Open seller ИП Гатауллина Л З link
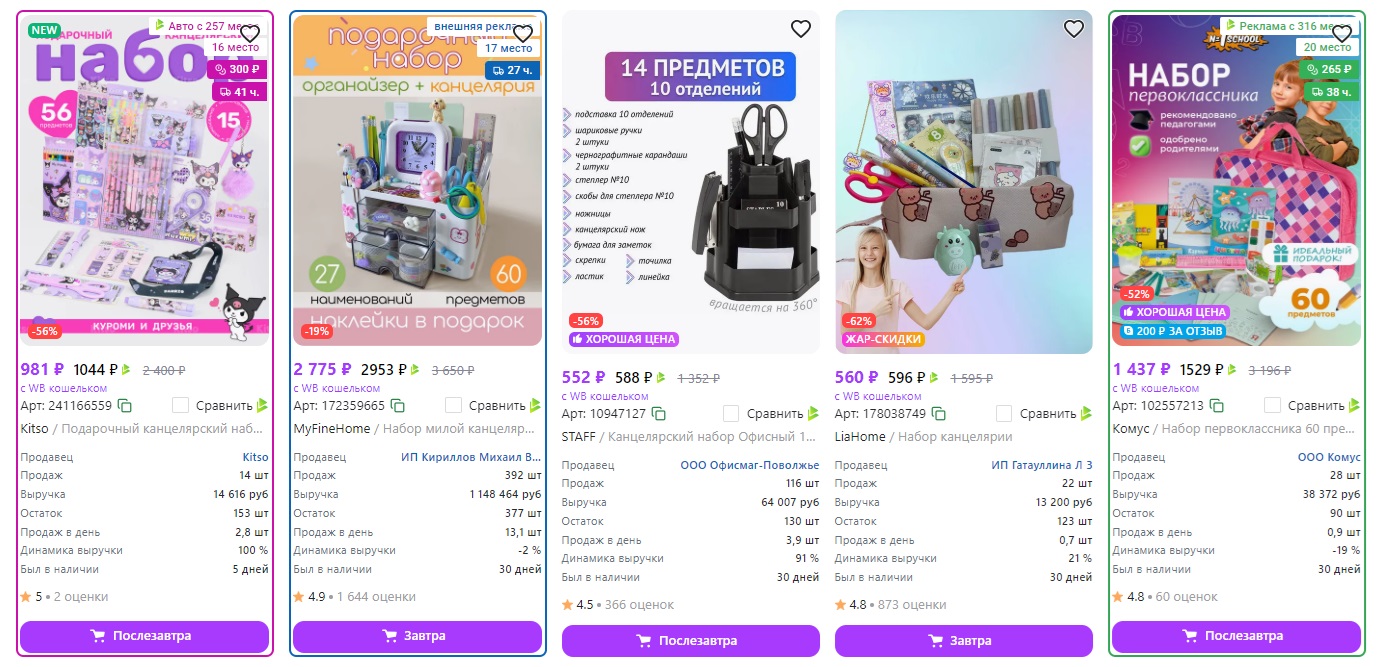Screen dimensions: 1382x667 (x=1042, y=465)
